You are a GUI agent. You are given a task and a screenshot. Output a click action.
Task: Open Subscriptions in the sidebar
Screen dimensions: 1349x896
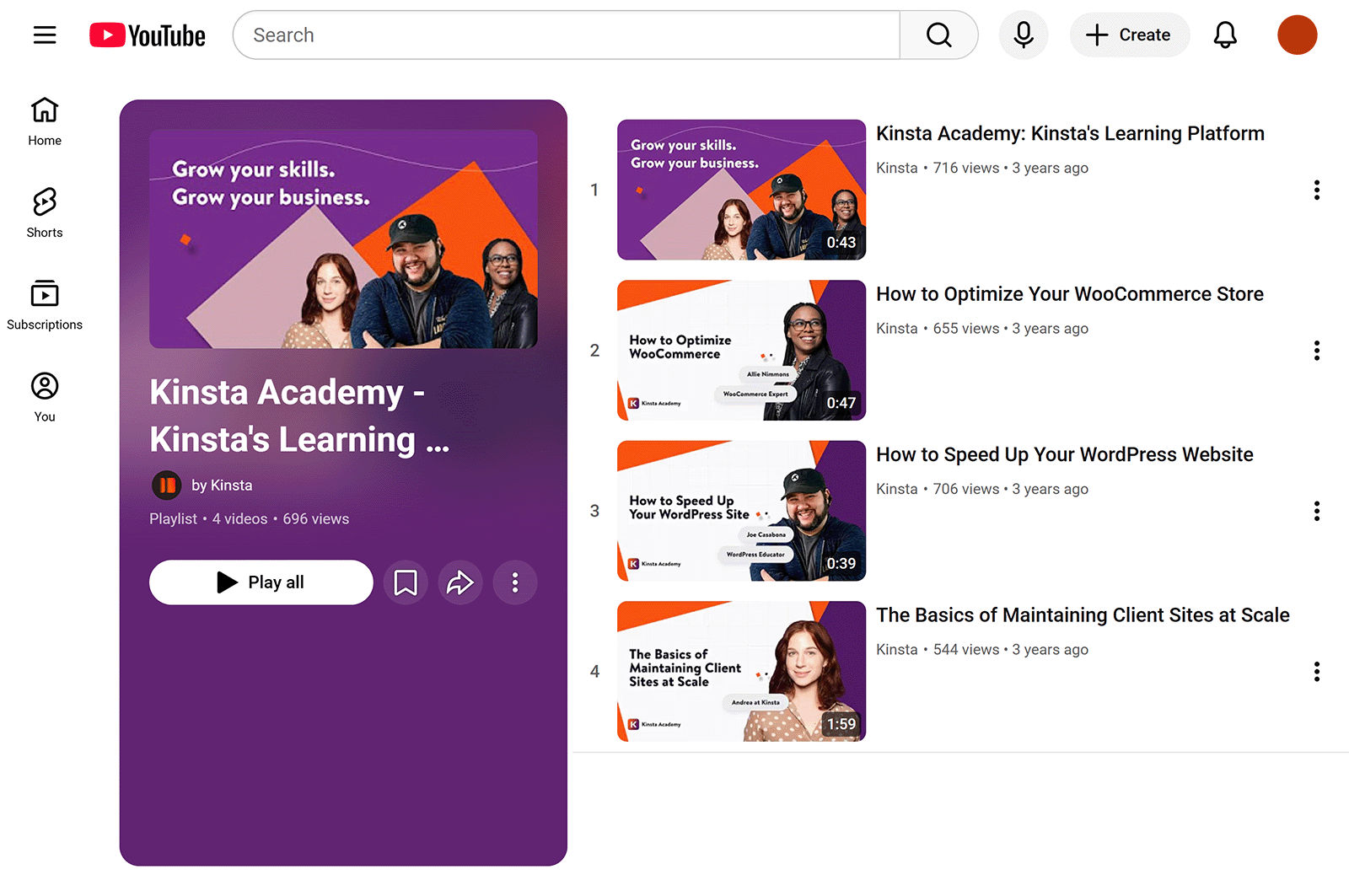[45, 306]
